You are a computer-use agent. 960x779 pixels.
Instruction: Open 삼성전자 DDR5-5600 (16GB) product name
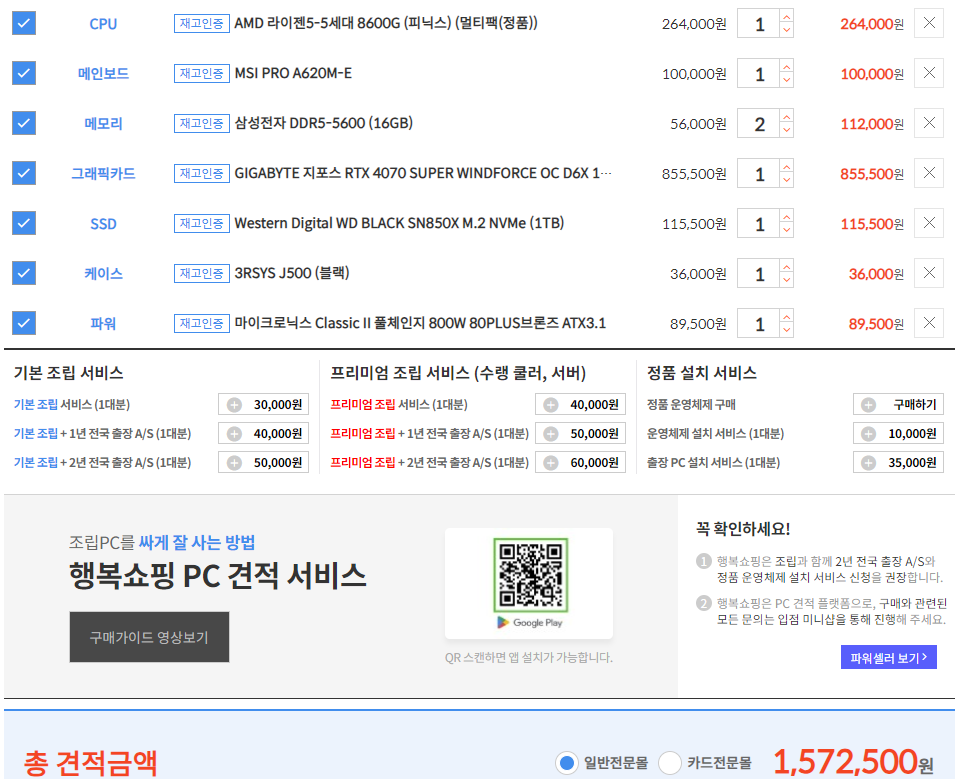click(x=323, y=123)
